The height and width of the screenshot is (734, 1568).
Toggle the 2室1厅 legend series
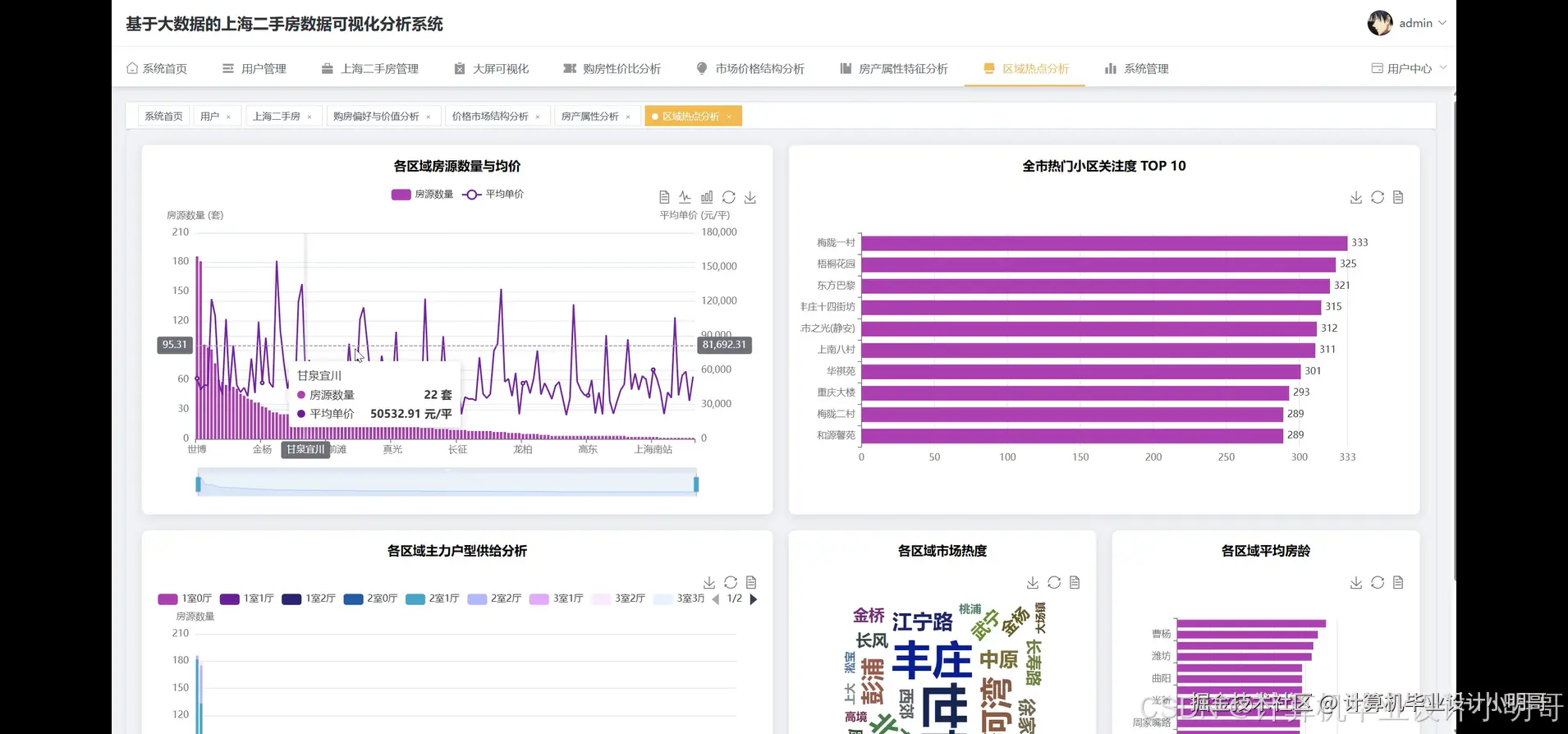(433, 599)
